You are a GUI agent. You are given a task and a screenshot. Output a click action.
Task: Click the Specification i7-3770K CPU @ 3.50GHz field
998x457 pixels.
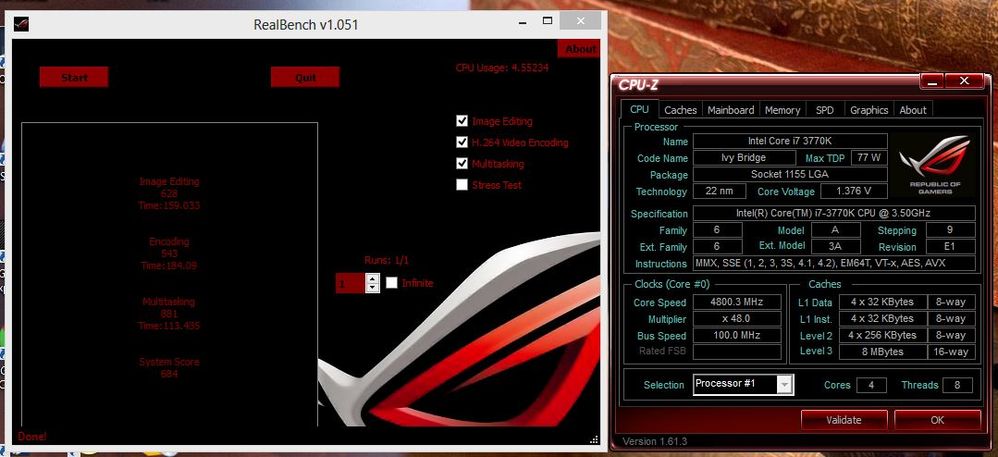[834, 213]
